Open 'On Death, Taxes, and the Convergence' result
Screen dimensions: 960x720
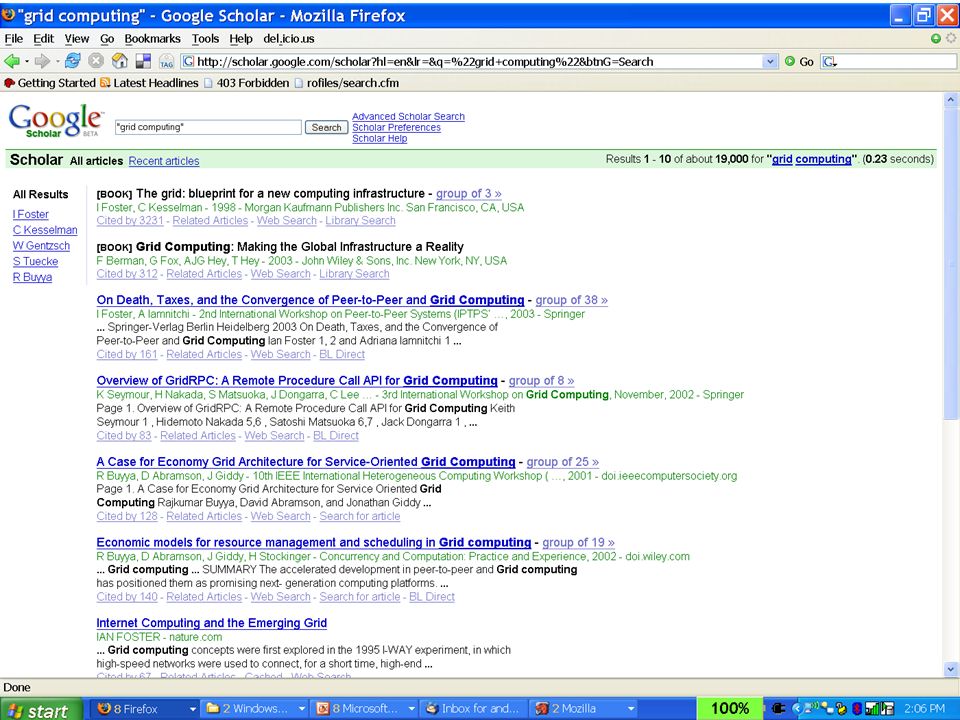[310, 300]
